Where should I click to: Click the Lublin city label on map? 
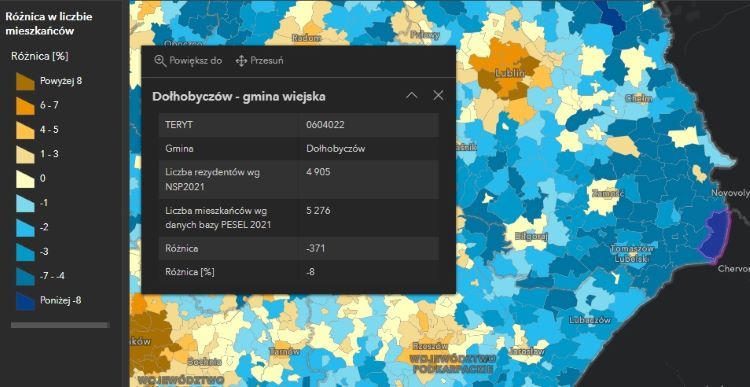pos(510,73)
